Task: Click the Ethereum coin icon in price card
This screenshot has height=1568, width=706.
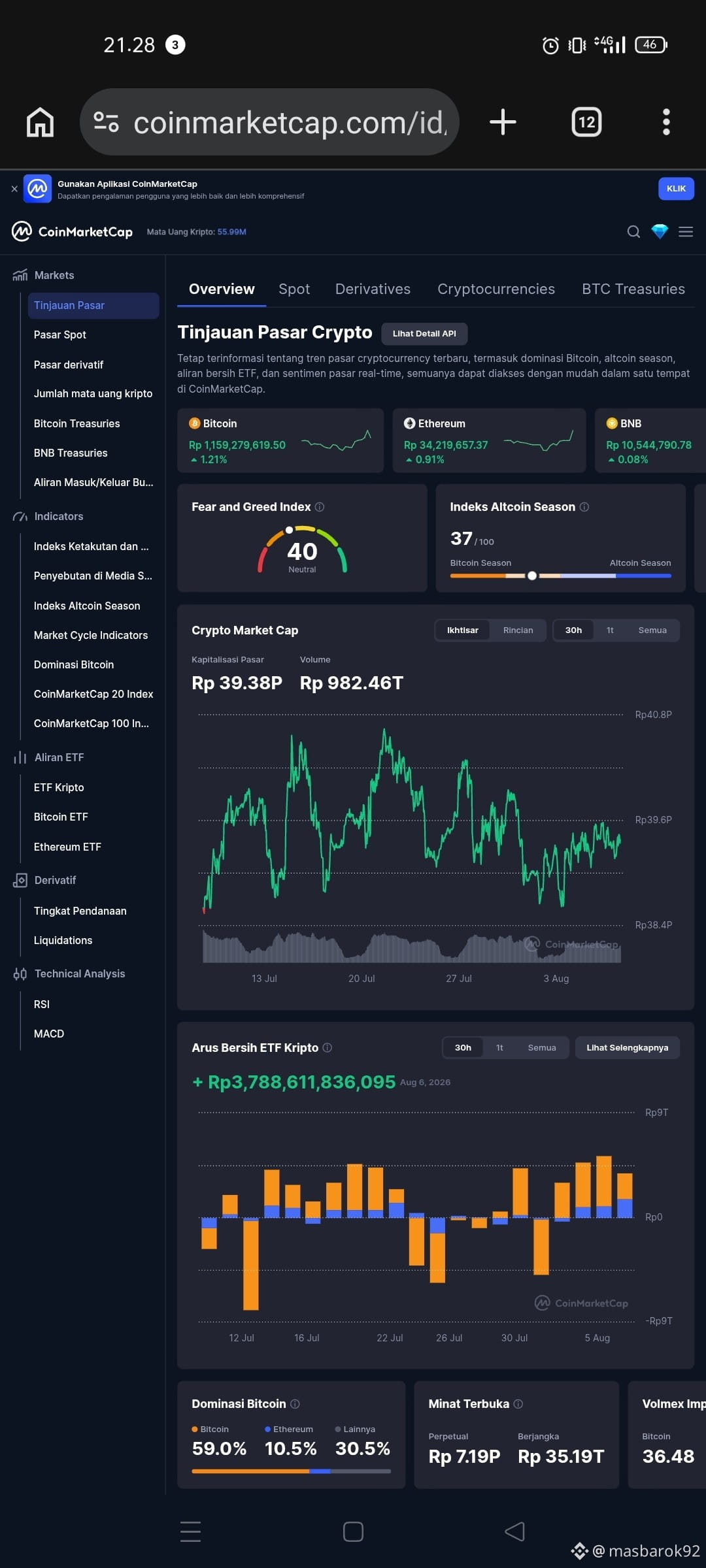Action: [x=409, y=423]
